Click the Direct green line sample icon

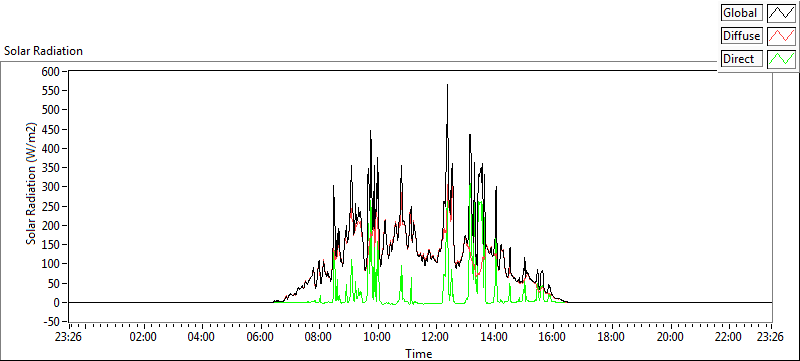click(x=782, y=59)
